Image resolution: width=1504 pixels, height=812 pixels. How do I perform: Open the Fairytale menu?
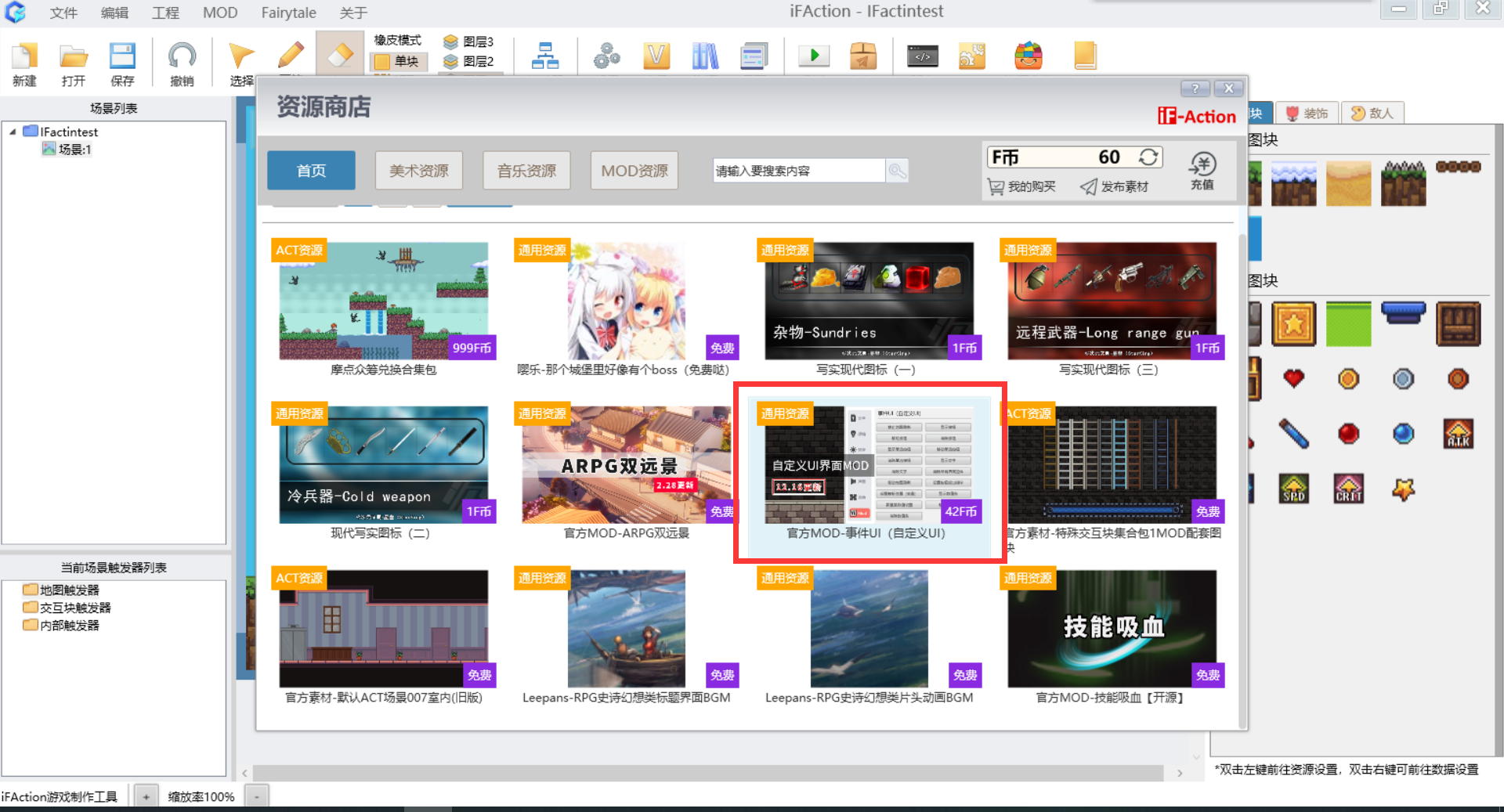point(288,13)
